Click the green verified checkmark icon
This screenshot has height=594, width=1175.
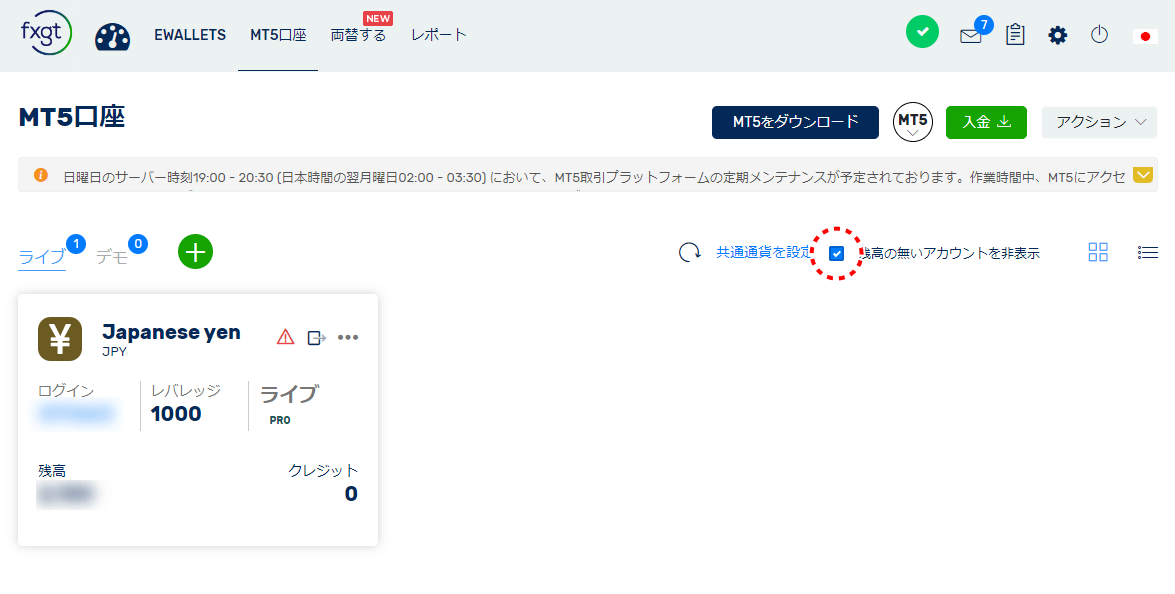[922, 32]
